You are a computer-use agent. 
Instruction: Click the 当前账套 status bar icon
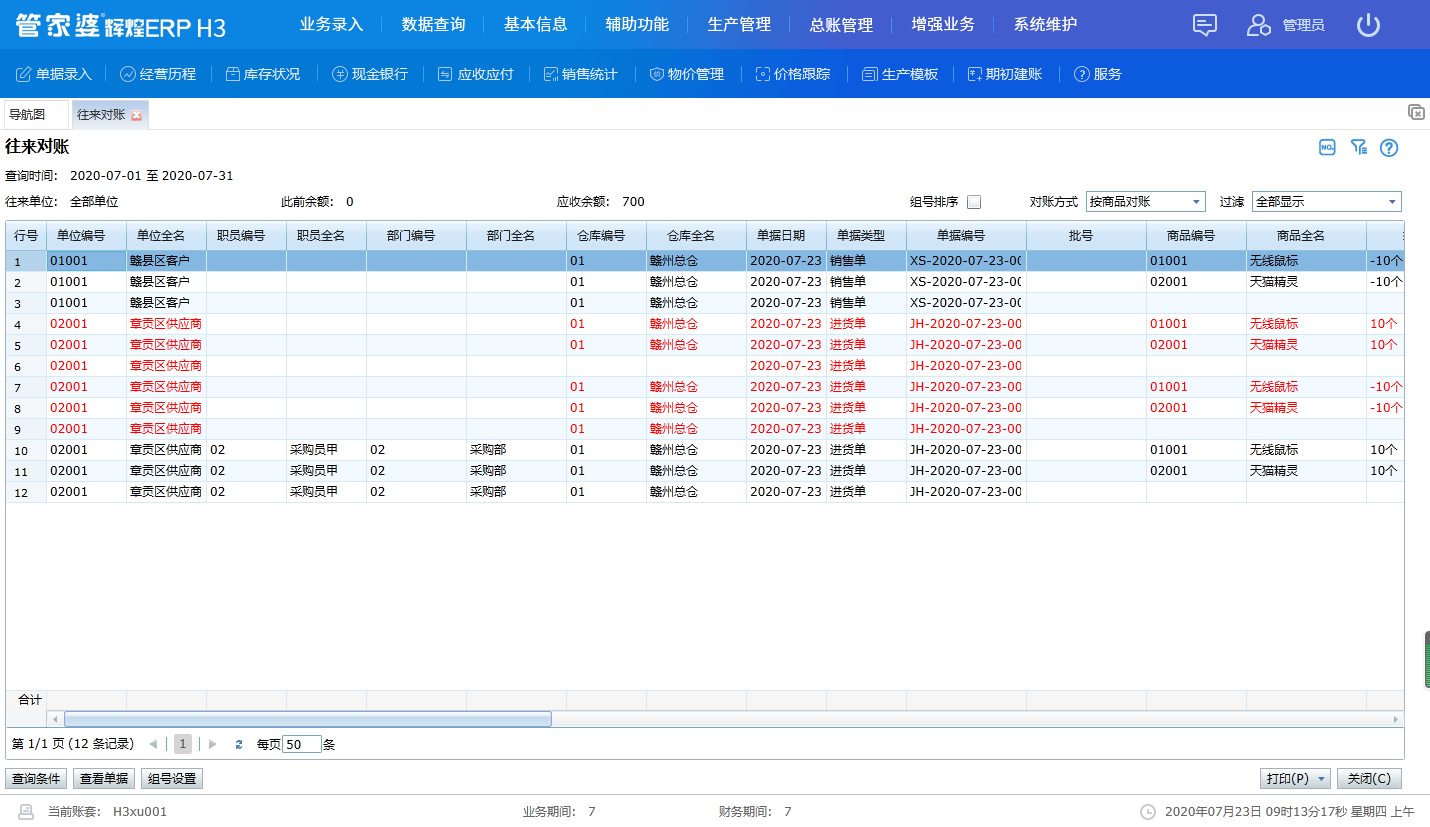27,811
